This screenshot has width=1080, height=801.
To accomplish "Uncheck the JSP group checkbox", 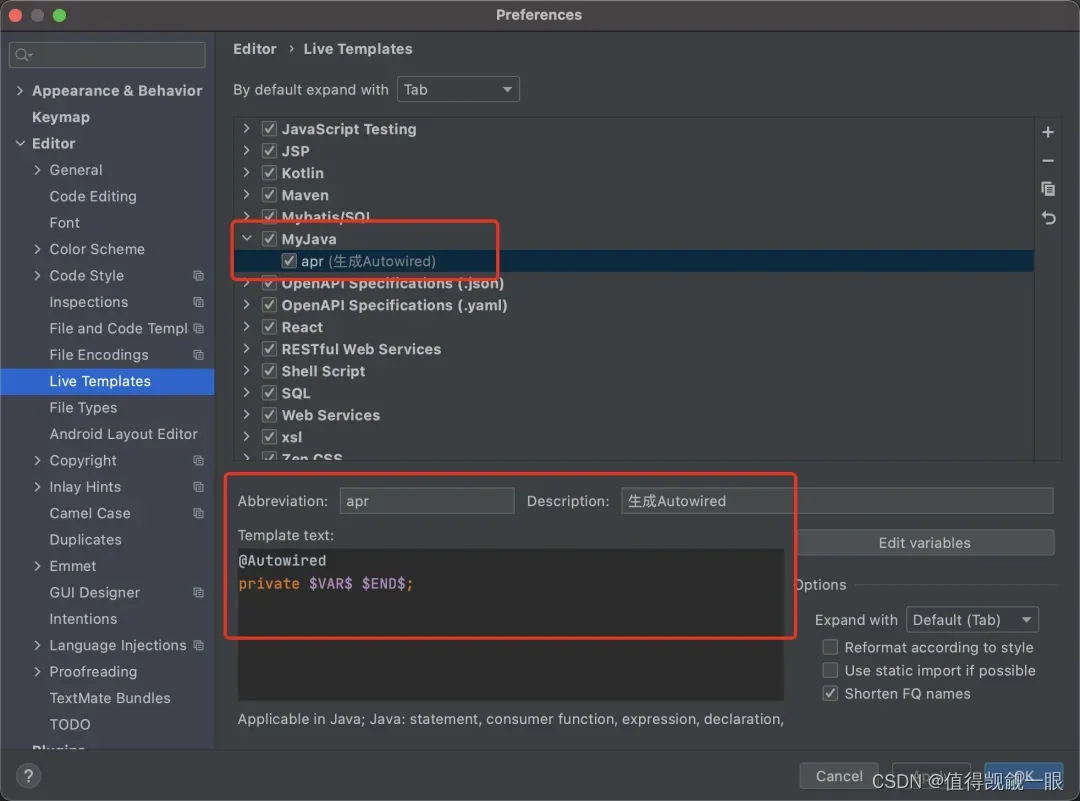I will point(269,151).
